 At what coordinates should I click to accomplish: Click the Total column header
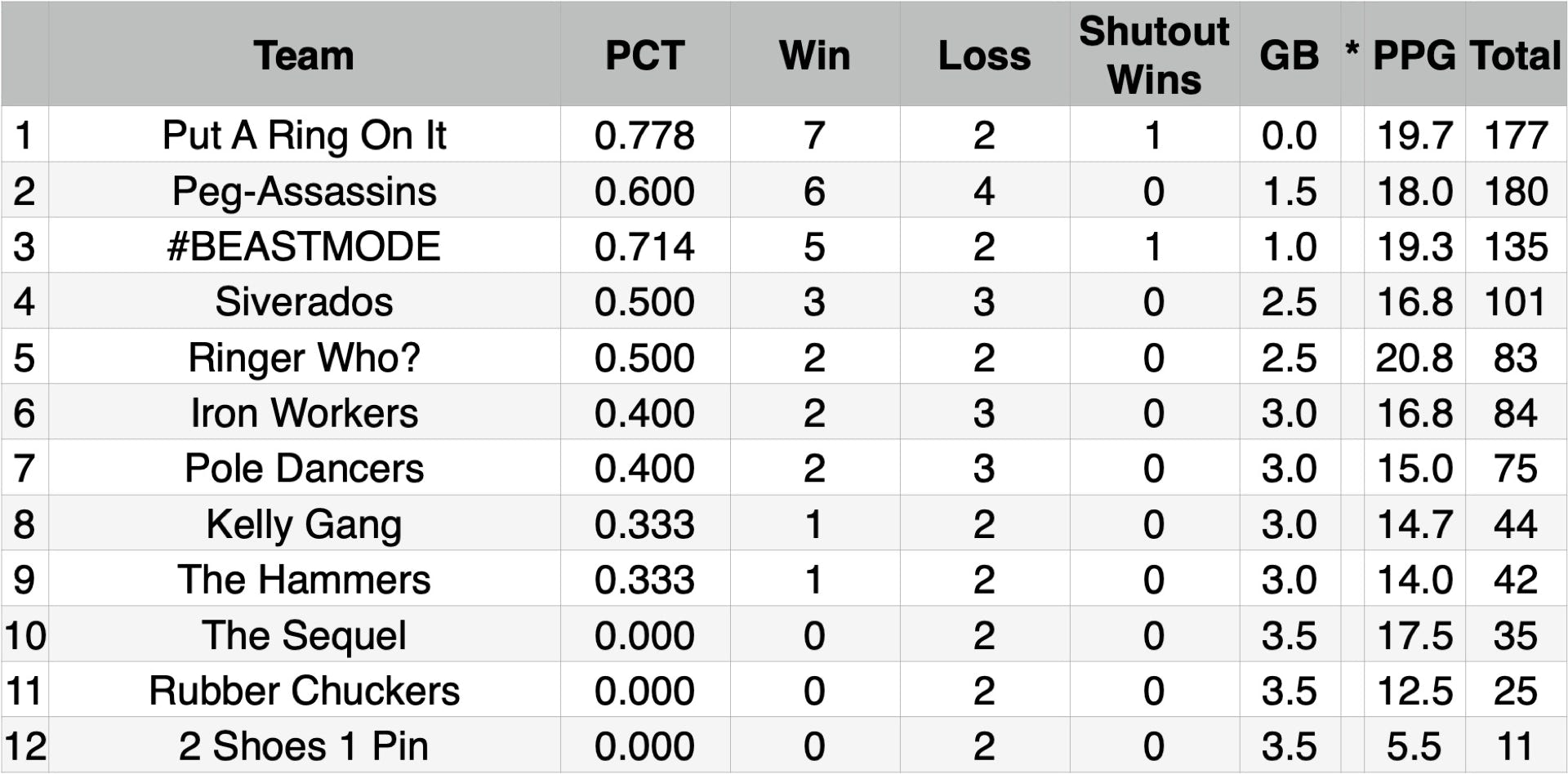[1515, 56]
